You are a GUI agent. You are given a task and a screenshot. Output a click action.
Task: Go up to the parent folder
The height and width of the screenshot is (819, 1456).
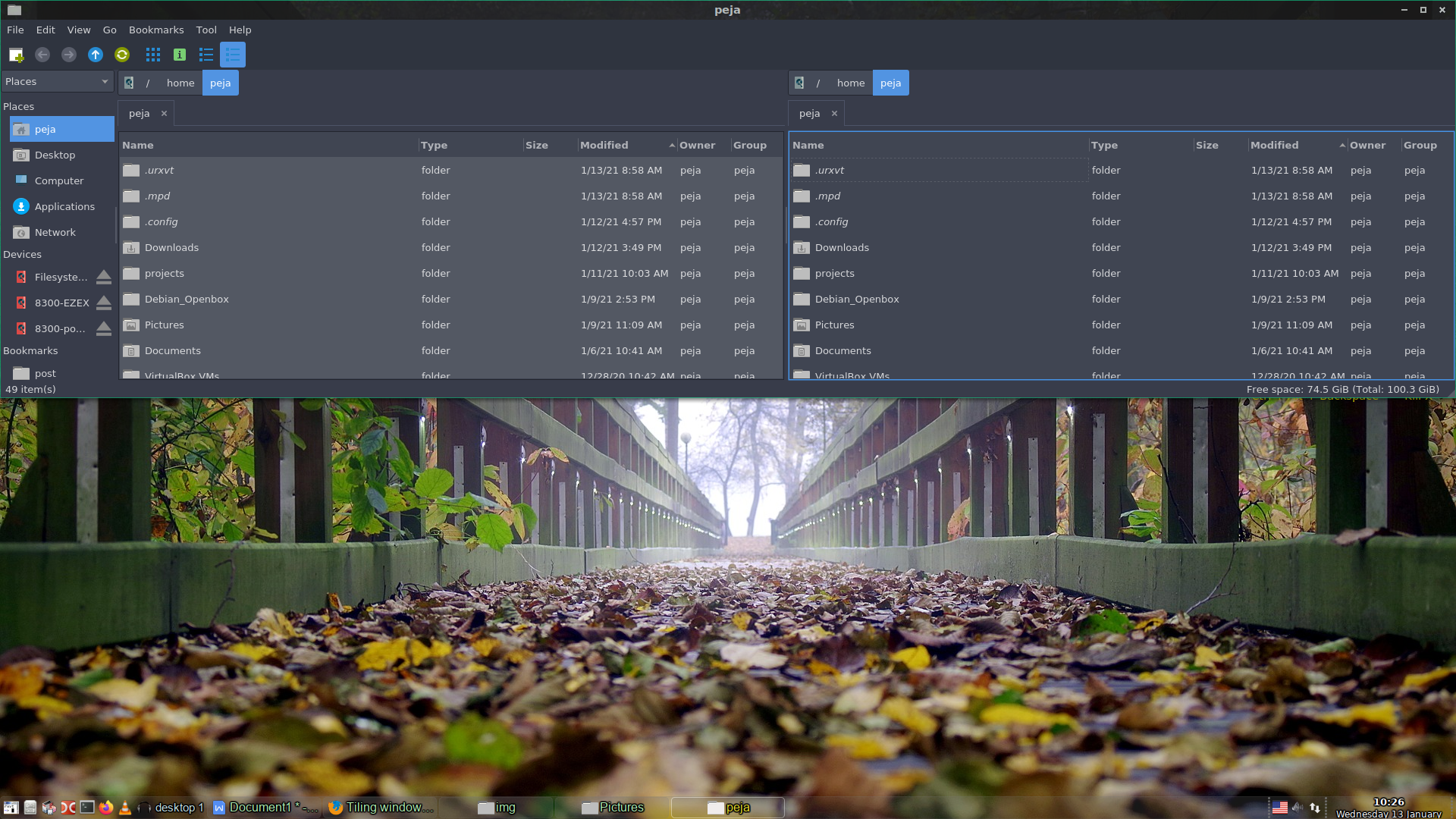96,55
